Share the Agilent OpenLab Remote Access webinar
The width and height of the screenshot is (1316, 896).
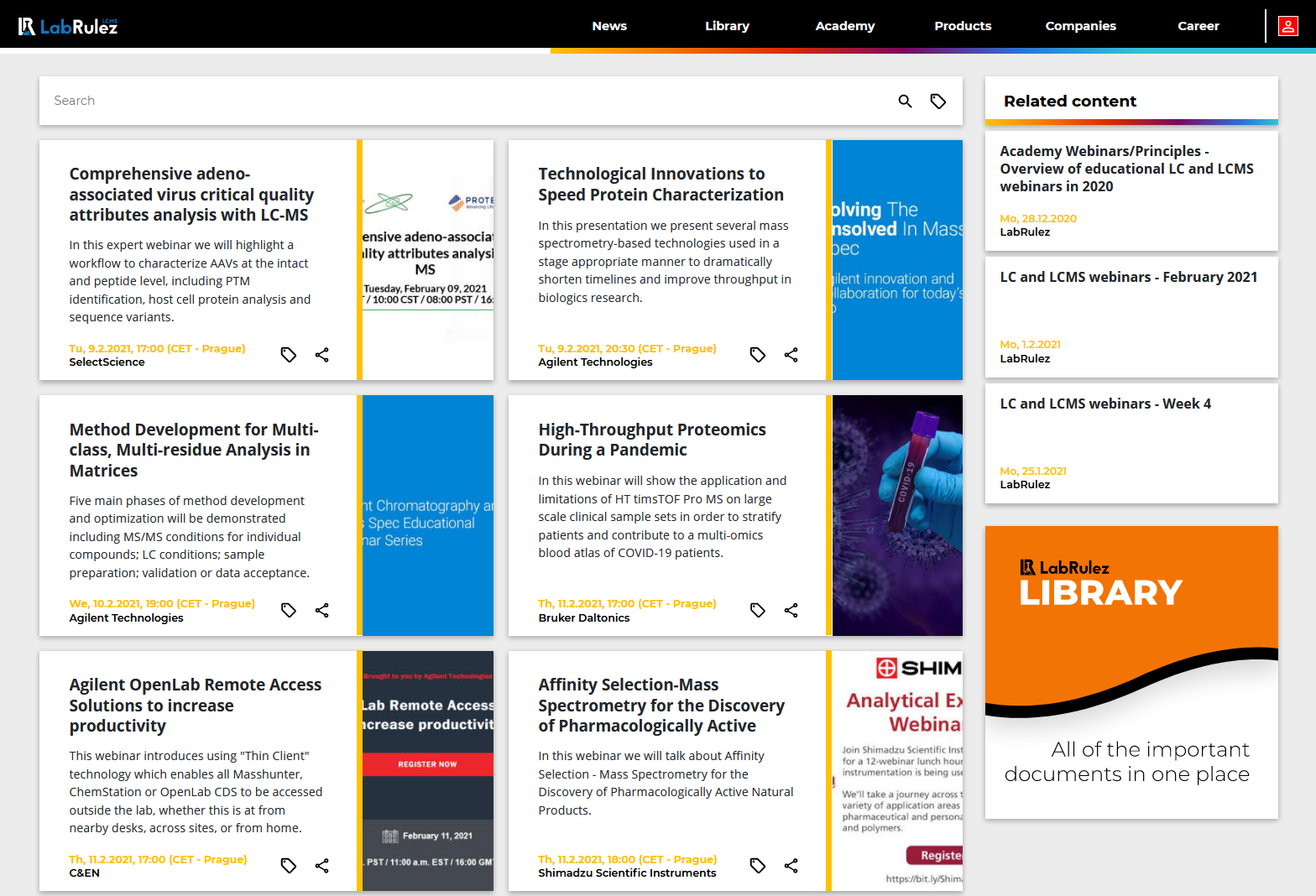click(x=321, y=866)
